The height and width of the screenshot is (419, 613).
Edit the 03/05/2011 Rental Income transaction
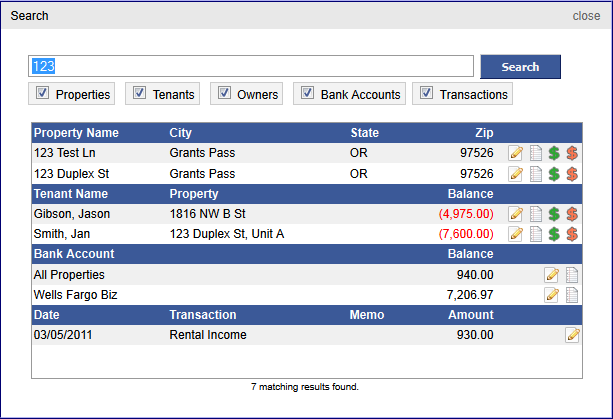pyautogui.click(x=572, y=334)
